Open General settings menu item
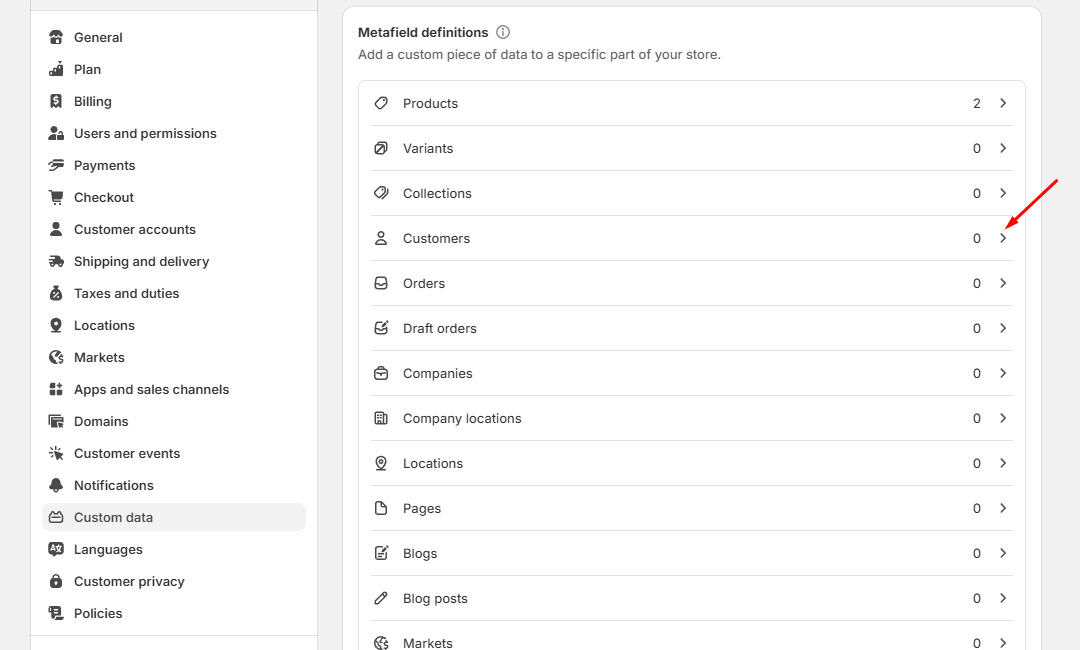Viewport: 1080px width, 650px height. click(x=98, y=37)
